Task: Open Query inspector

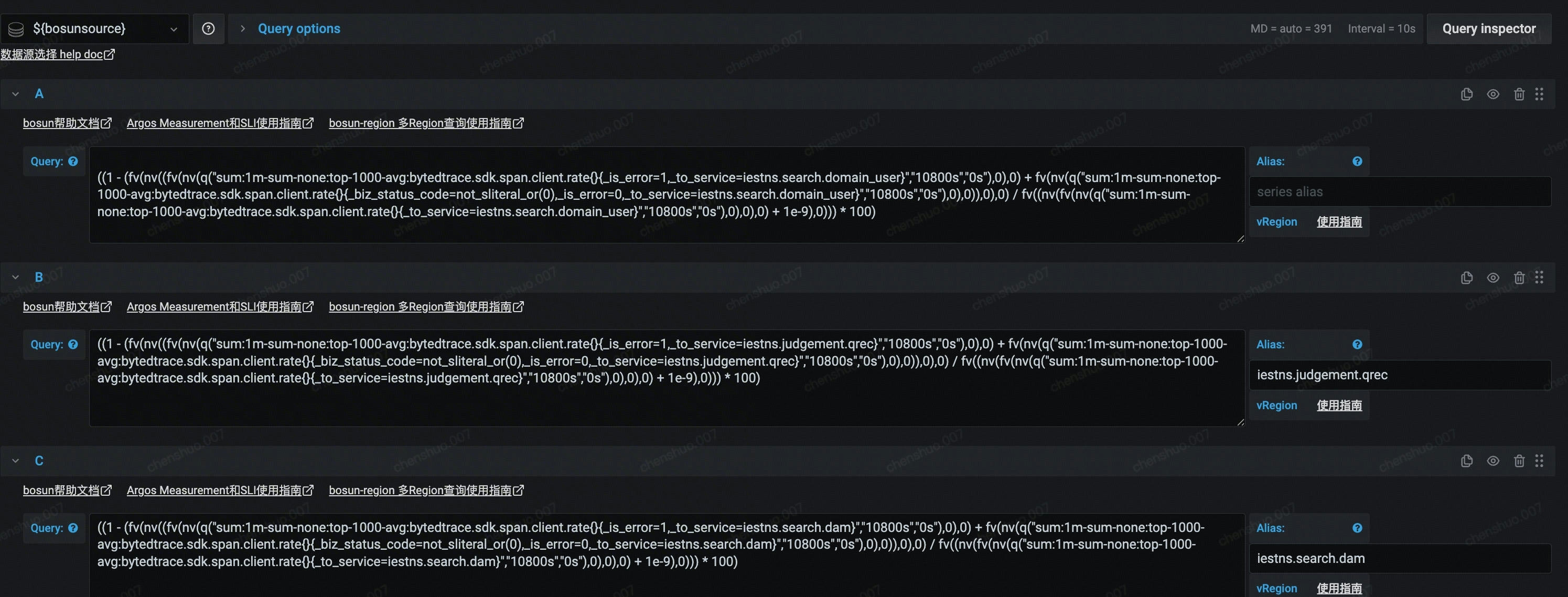Action: coord(1488,29)
